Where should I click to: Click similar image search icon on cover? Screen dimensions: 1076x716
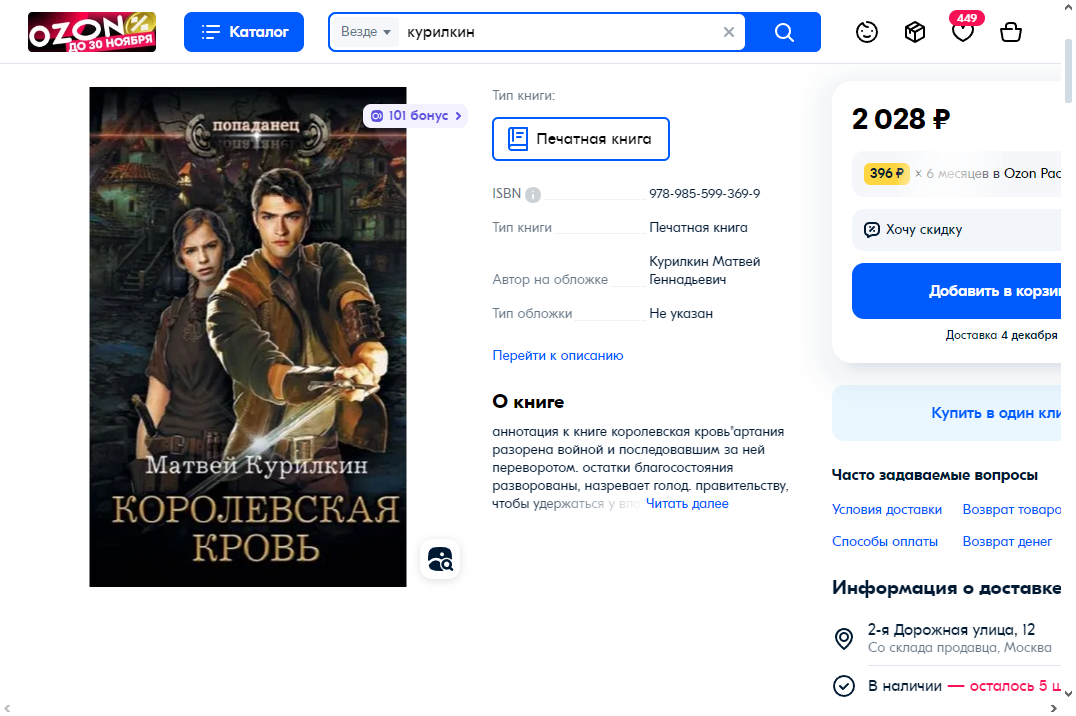click(x=440, y=559)
